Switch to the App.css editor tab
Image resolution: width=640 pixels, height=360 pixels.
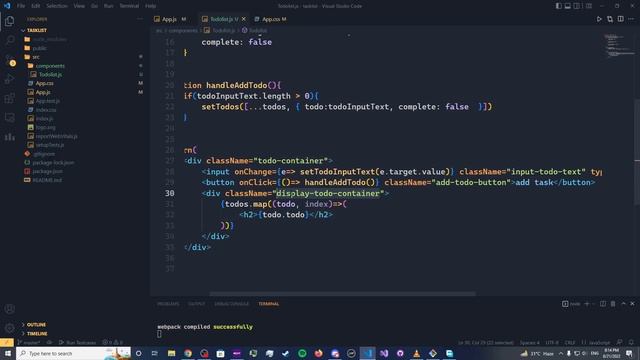pos(270,19)
